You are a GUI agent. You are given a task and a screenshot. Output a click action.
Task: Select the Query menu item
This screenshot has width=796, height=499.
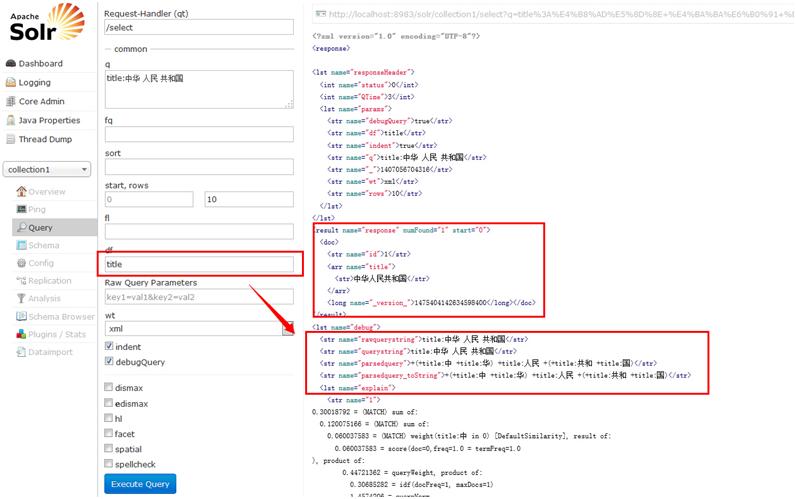[x=54, y=227]
